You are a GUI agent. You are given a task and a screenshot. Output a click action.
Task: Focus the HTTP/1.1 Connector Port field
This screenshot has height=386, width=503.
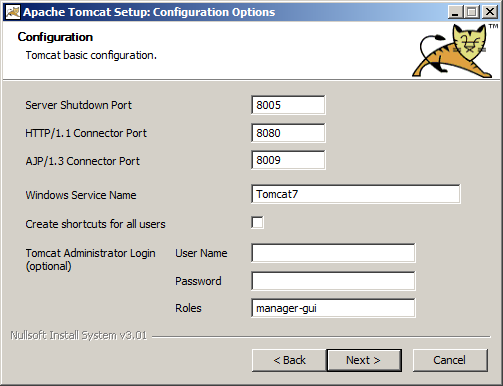(x=288, y=133)
